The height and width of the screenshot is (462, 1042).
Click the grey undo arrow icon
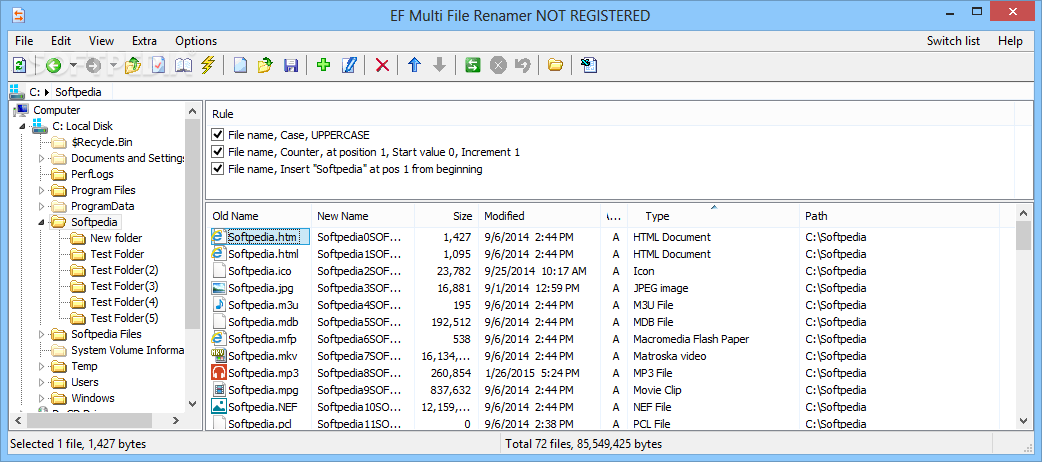click(523, 65)
